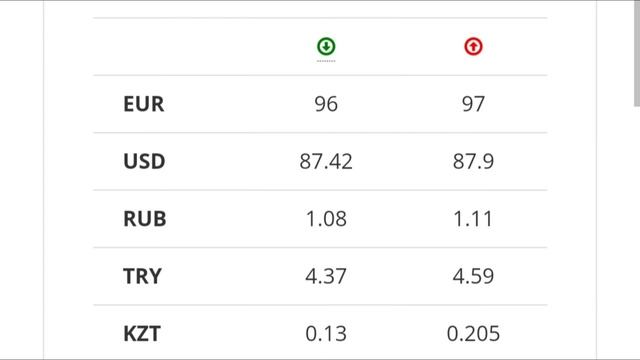
Task: Click the TRY buy rate 4.37
Action: pos(326,276)
